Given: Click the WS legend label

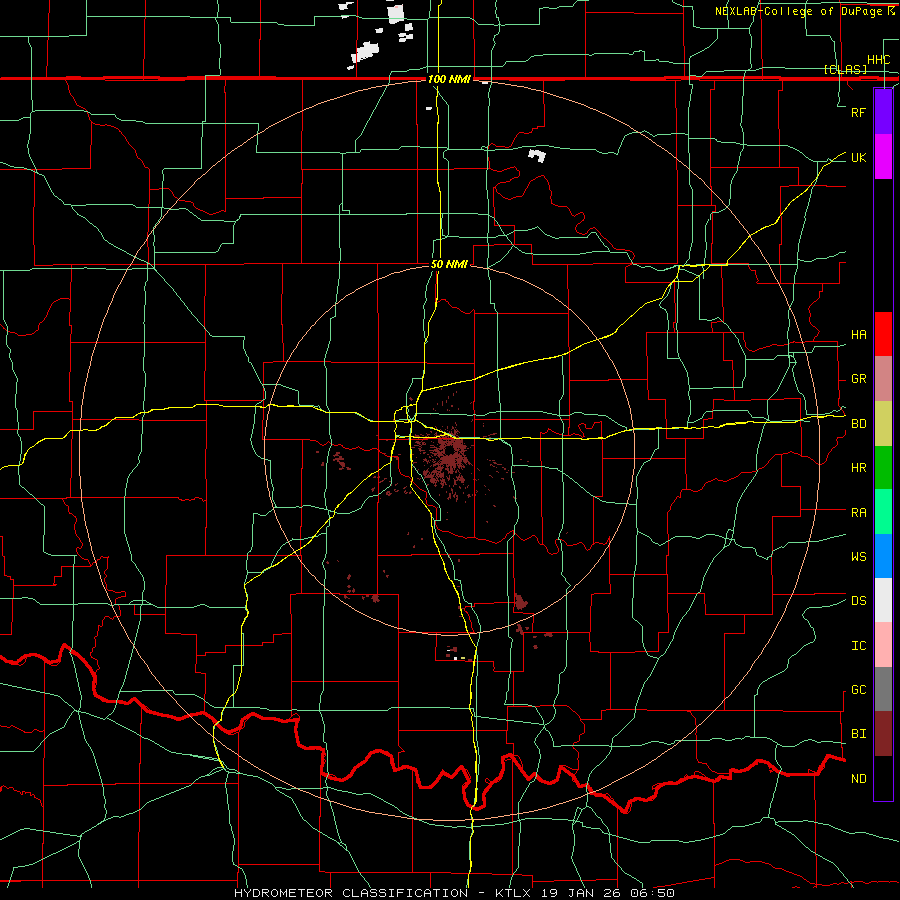Looking at the screenshot, I should point(858,556).
